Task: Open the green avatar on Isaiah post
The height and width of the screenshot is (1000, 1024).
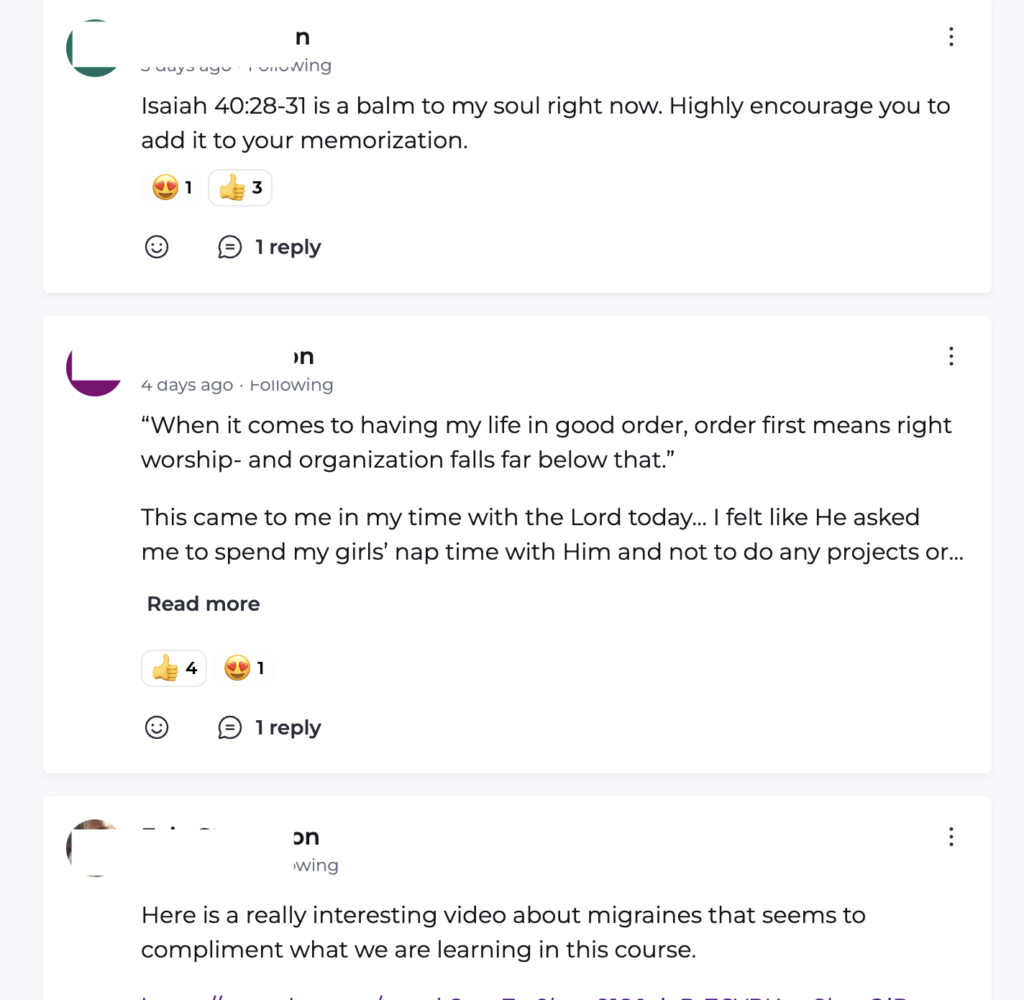Action: (92, 48)
